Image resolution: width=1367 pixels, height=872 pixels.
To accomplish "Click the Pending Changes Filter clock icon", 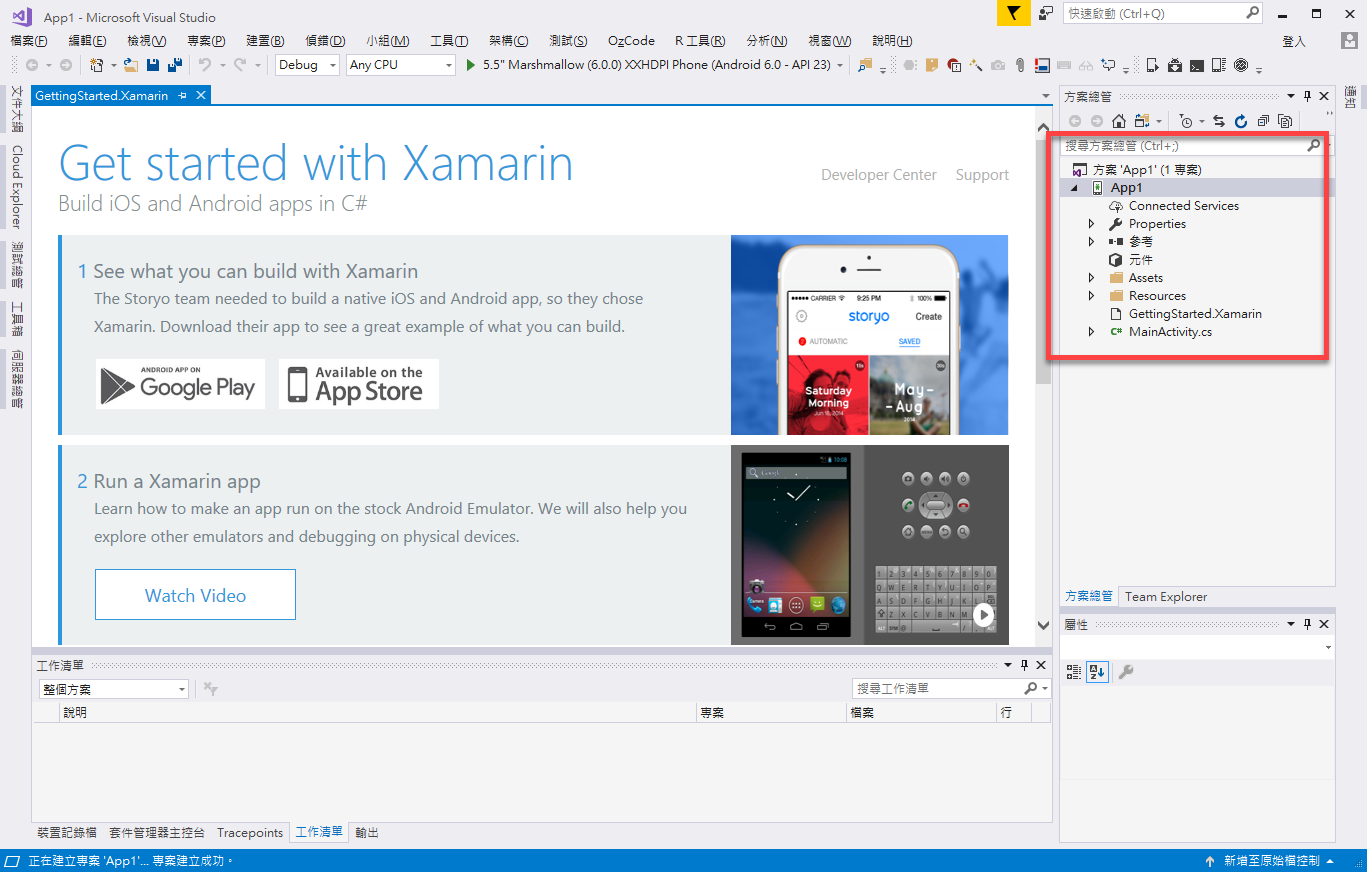I will (1186, 121).
